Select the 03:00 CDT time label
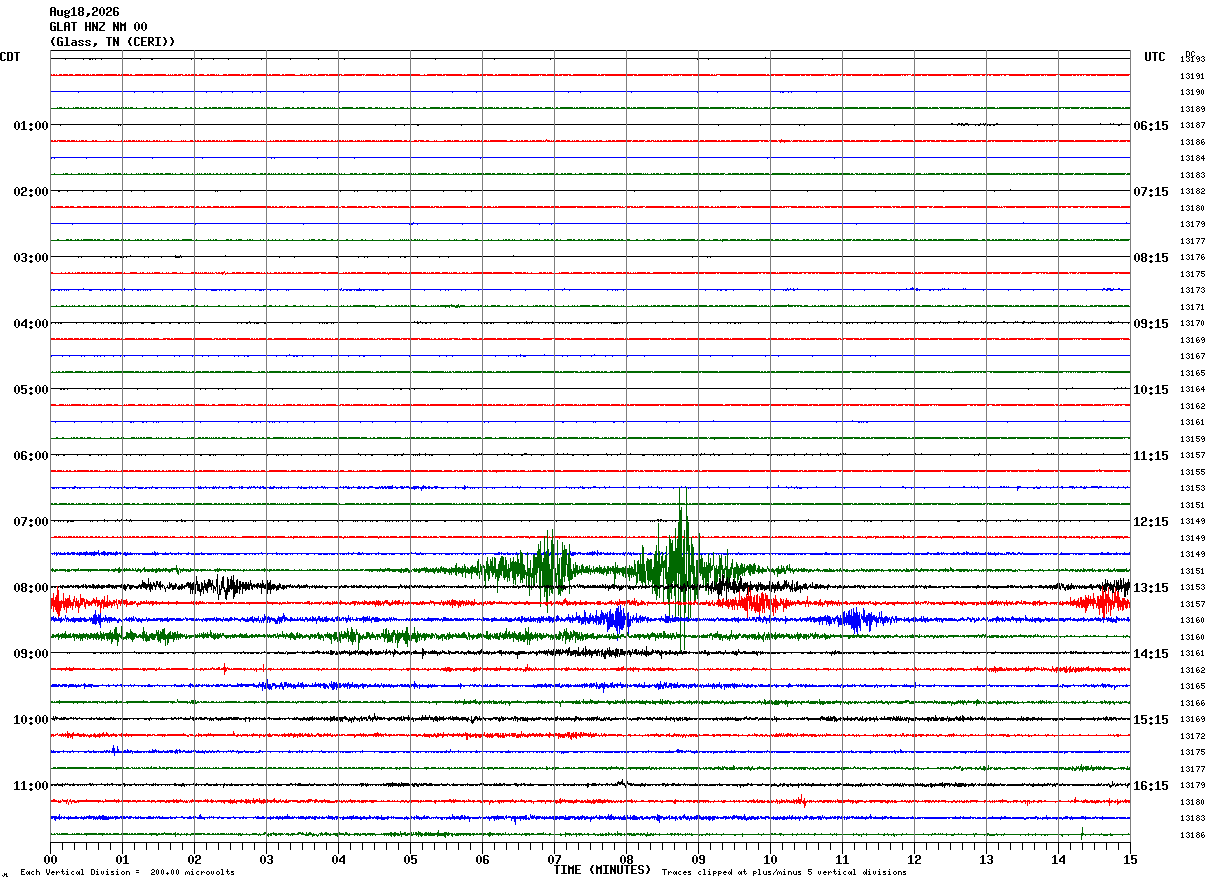Image resolution: width=1210 pixels, height=886 pixels. [30, 258]
